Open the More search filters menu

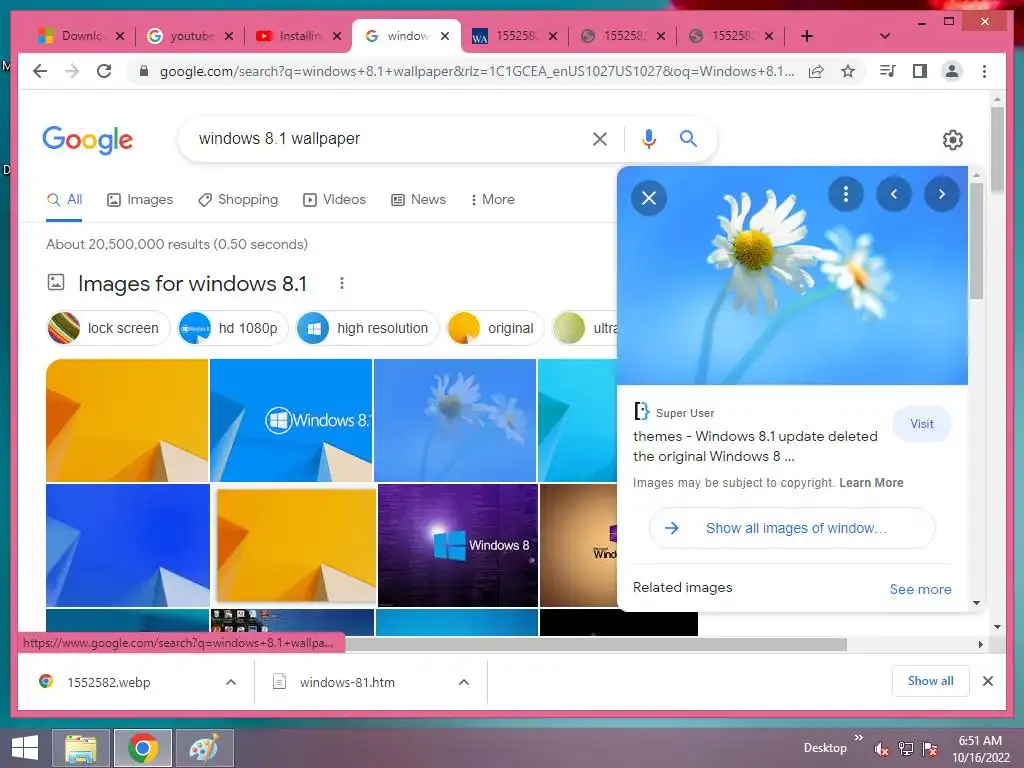coord(492,200)
